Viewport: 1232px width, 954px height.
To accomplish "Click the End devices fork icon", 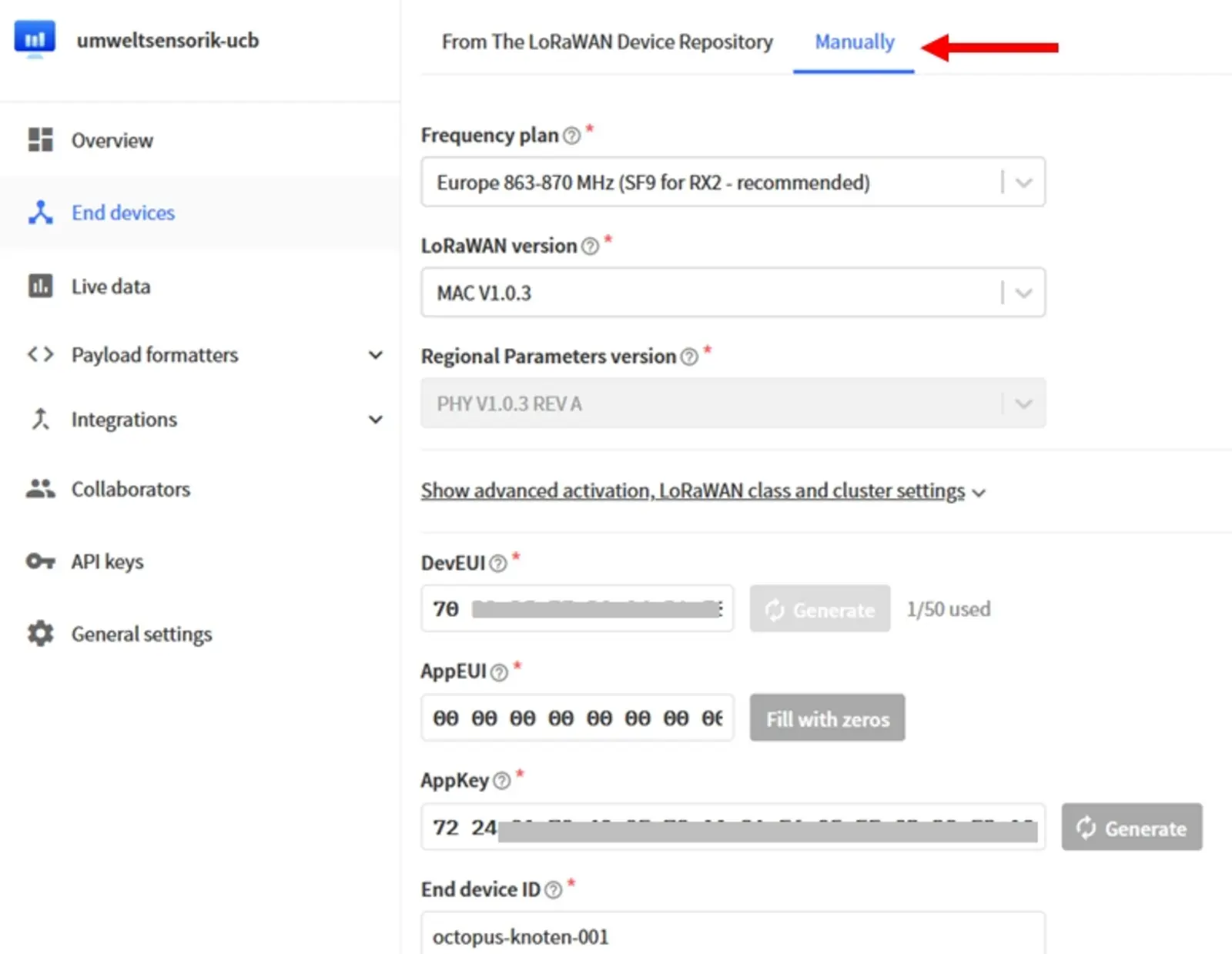I will pyautogui.click(x=40, y=213).
